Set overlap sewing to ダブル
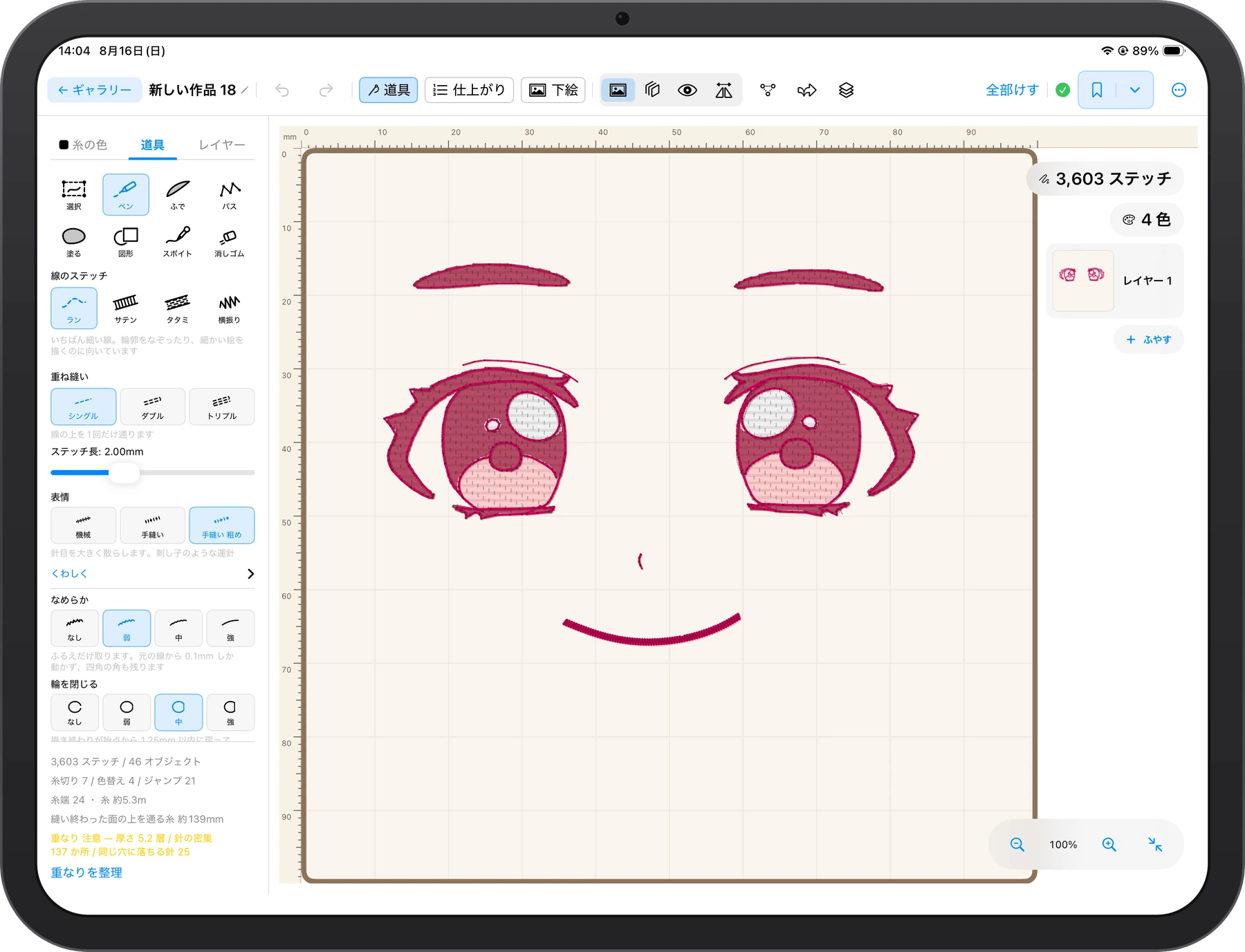Screen dimensions: 1245x952 [152, 407]
